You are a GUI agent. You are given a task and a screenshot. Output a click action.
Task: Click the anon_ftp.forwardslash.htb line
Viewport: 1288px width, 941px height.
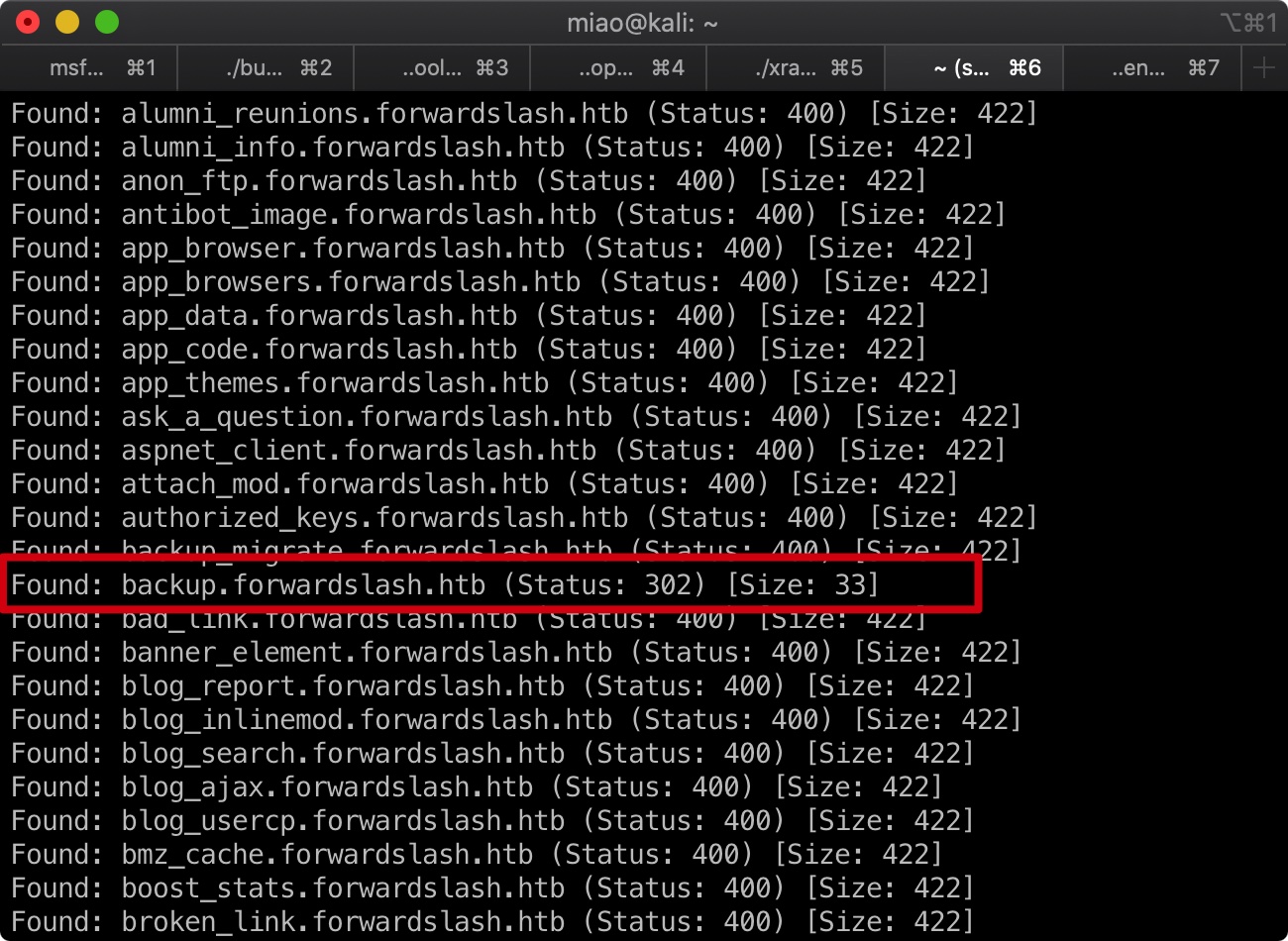tap(469, 181)
